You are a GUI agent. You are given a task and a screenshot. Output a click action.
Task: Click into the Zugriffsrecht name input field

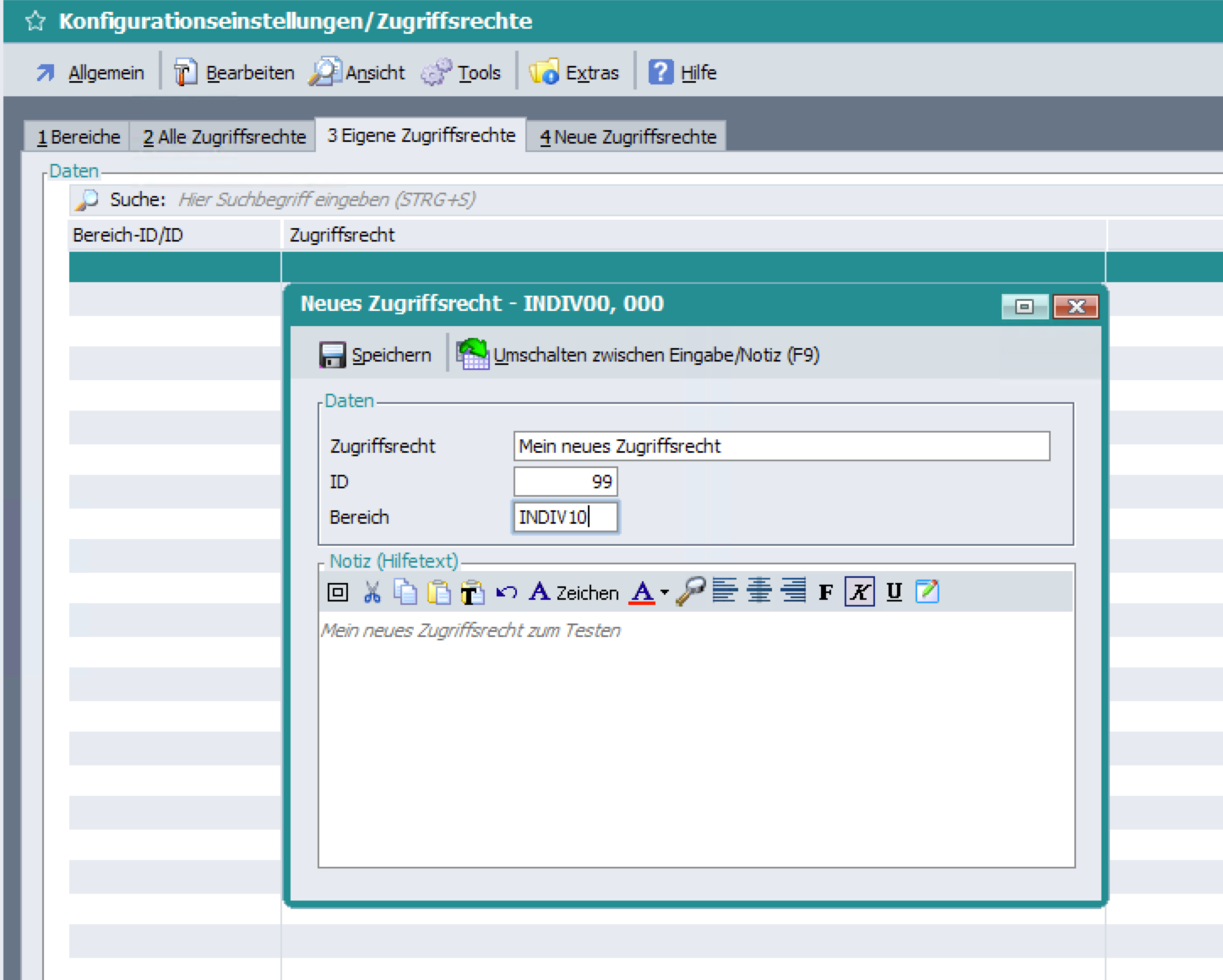click(x=780, y=446)
